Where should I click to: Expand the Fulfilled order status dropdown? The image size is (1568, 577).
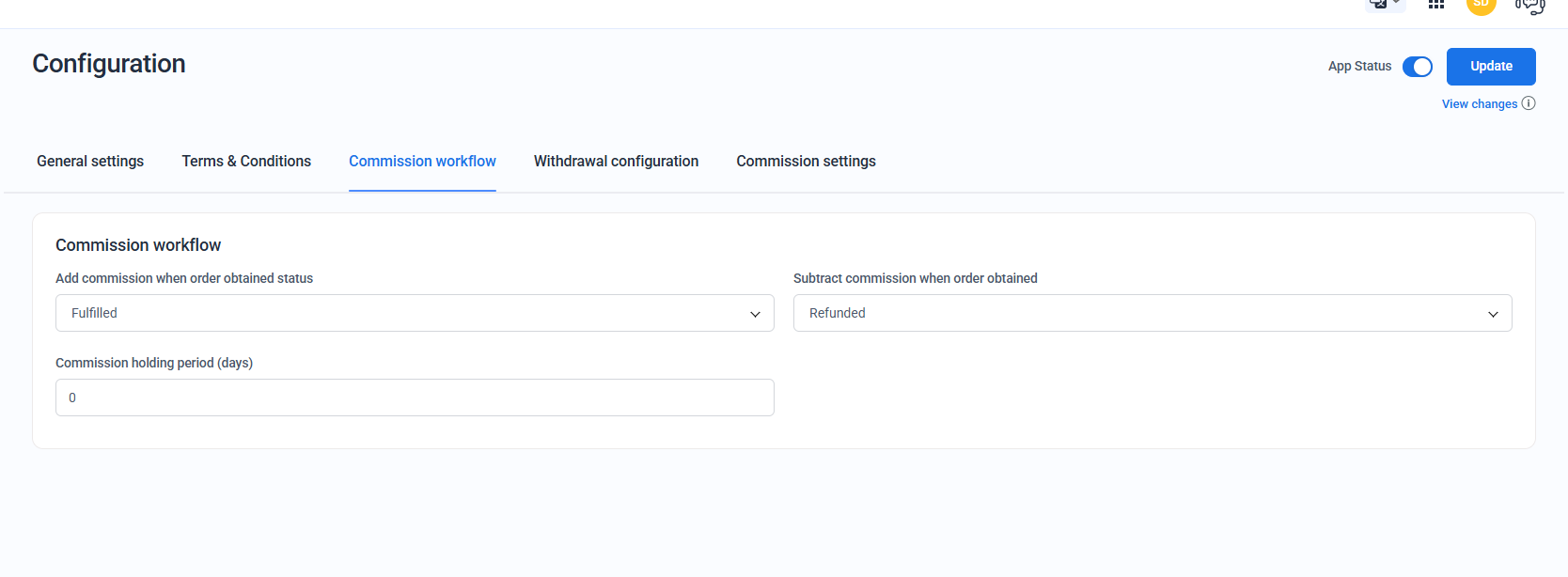pos(414,313)
